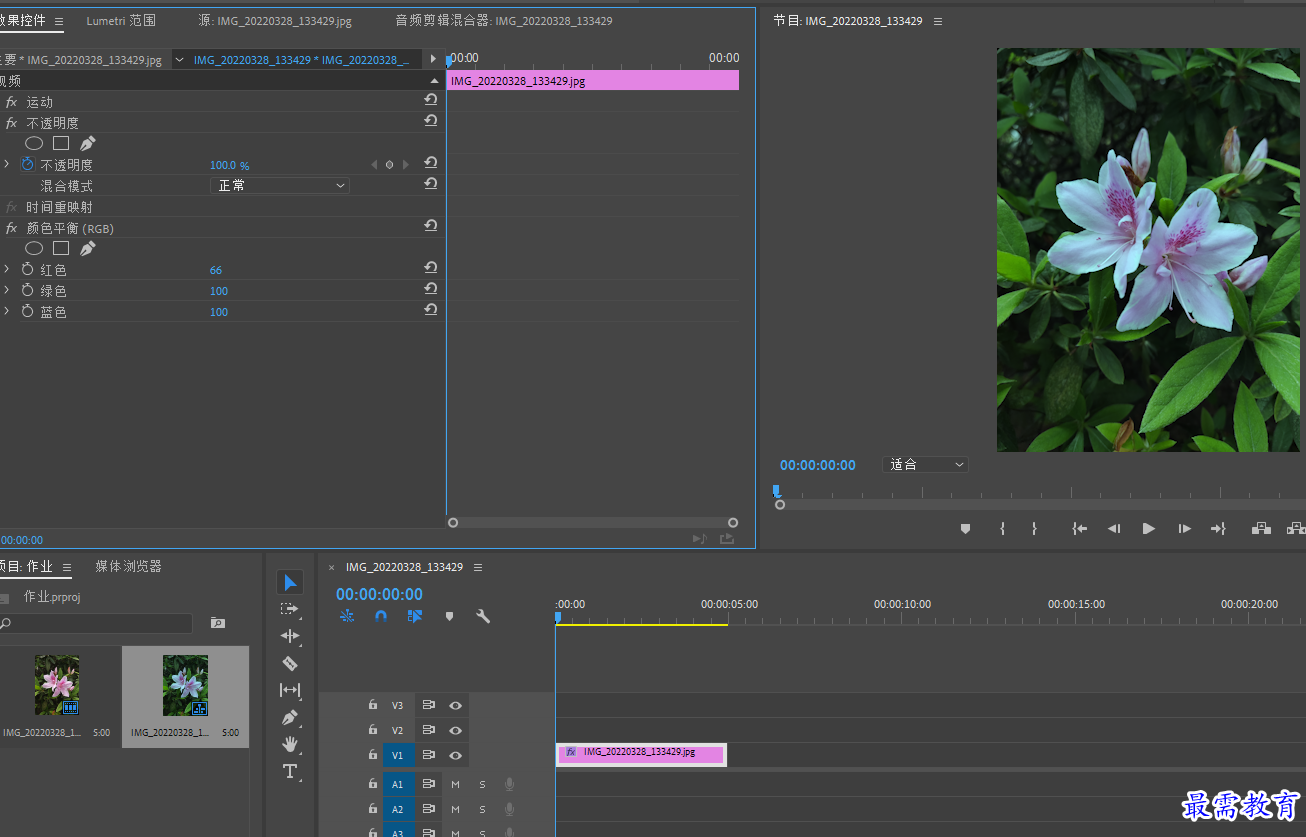Mark Out point in program monitor
The image size is (1306, 837).
click(1034, 529)
